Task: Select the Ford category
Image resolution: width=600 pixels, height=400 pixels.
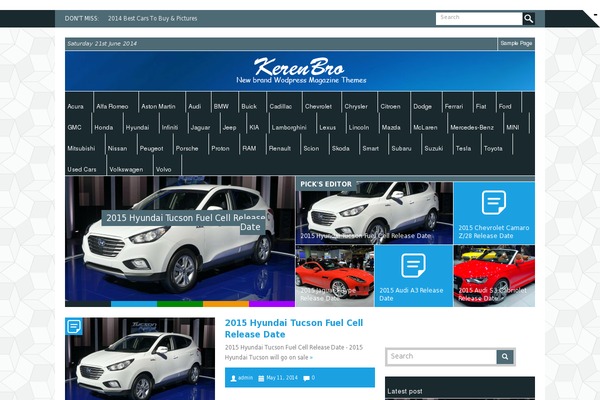Action: (x=505, y=106)
